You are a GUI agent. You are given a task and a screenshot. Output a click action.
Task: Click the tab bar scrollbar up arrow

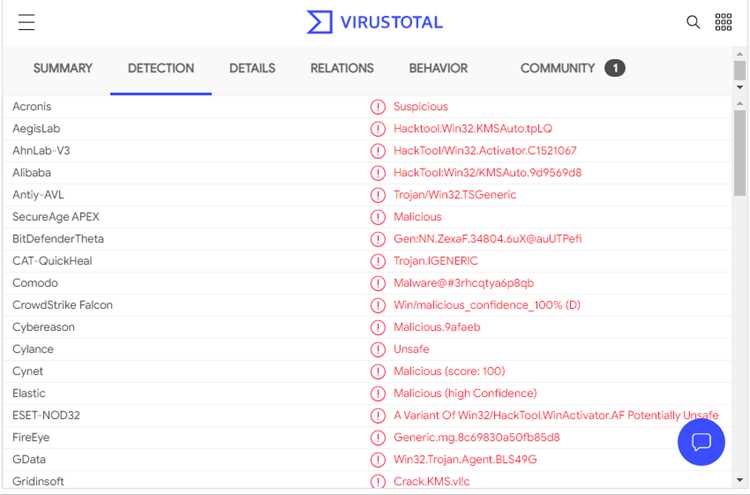coord(740,54)
